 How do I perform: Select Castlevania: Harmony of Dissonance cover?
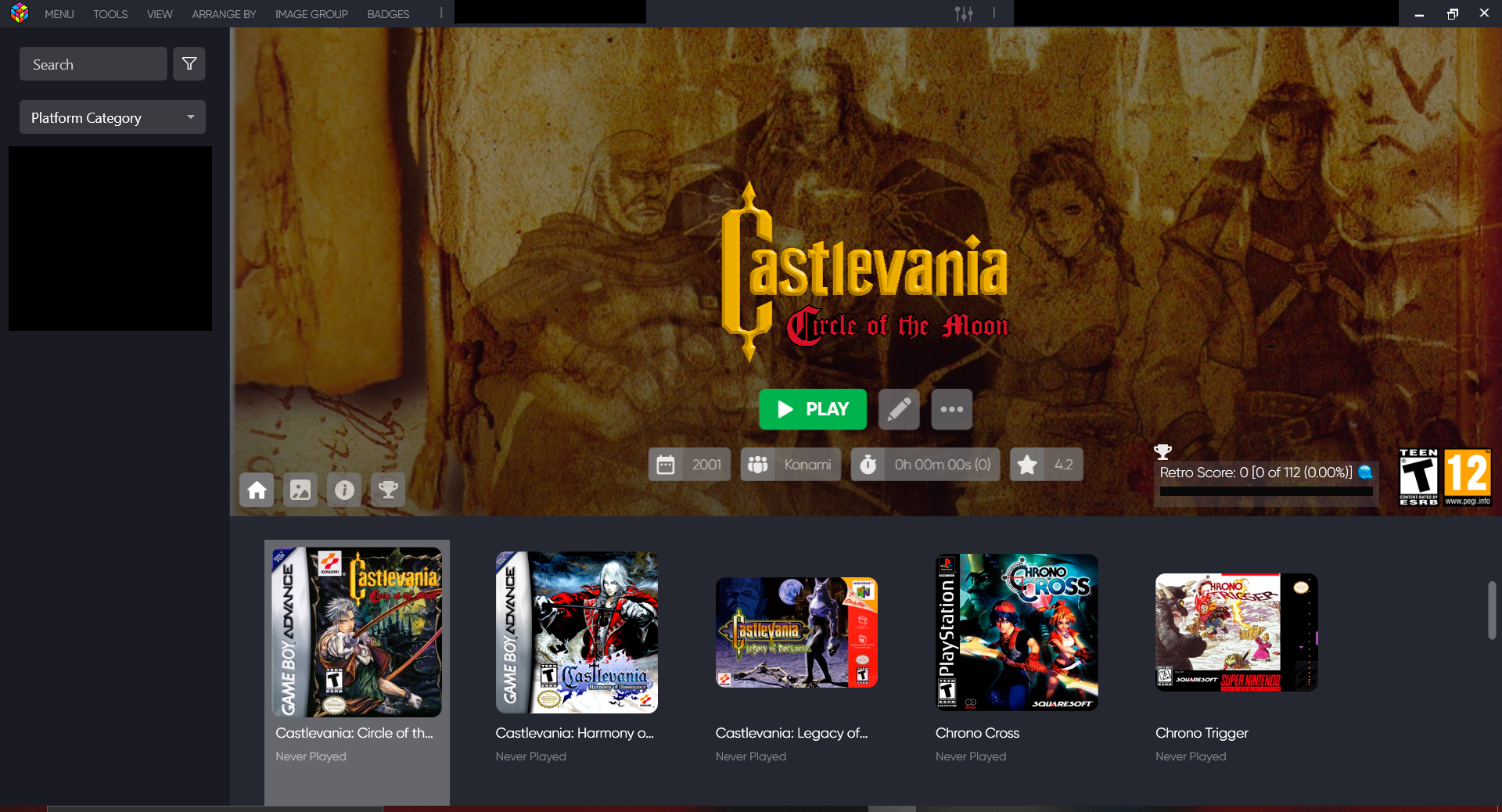pyautogui.click(x=577, y=632)
